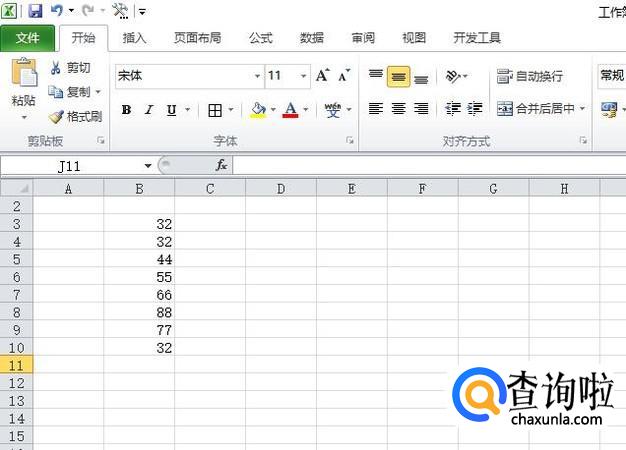Select cell containing 77

pyautogui.click(x=139, y=330)
